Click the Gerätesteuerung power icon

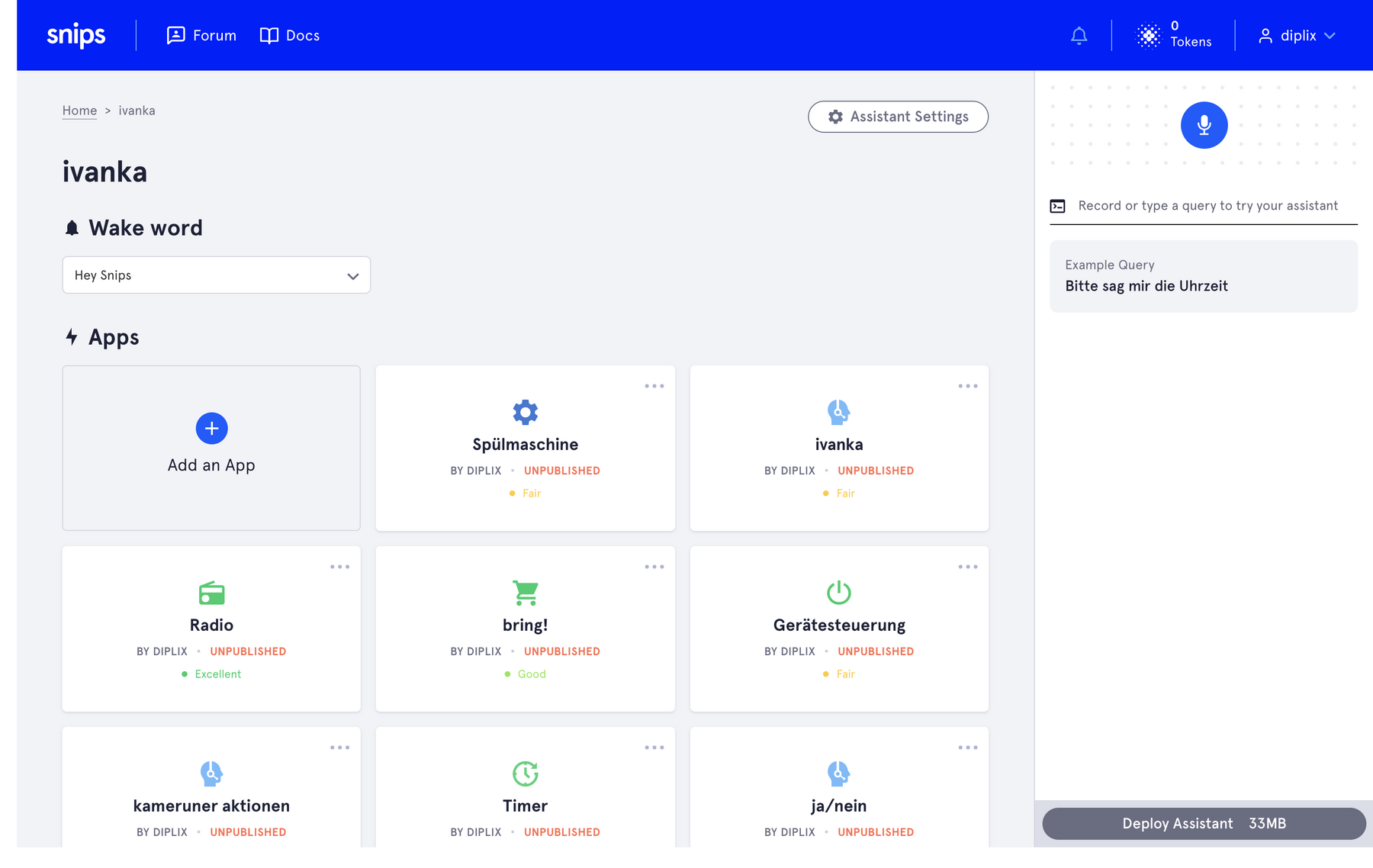[x=838, y=593]
